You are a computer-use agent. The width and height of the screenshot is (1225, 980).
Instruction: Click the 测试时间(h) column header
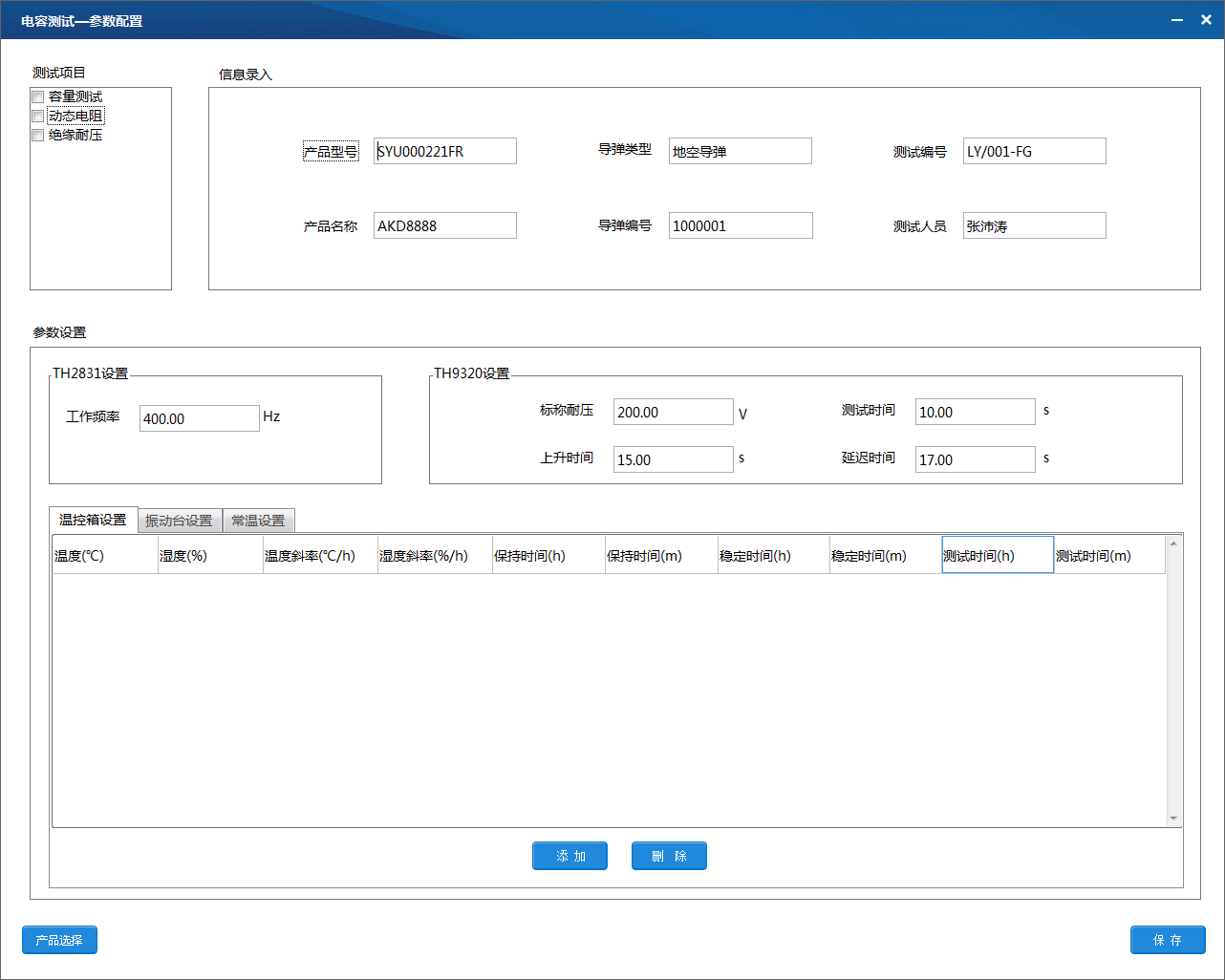click(x=998, y=555)
